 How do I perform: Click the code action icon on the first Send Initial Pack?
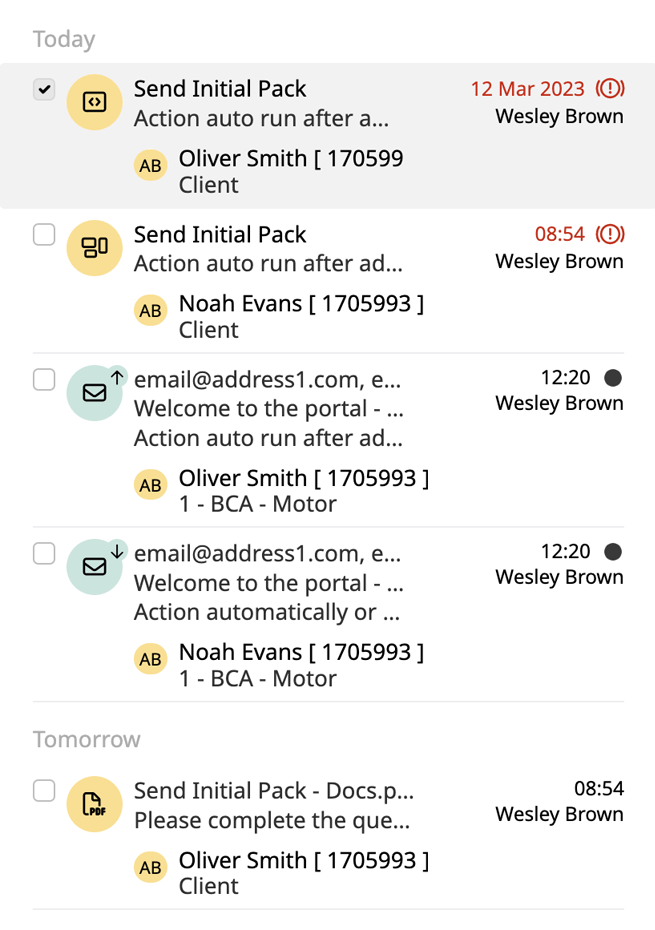pos(94,102)
